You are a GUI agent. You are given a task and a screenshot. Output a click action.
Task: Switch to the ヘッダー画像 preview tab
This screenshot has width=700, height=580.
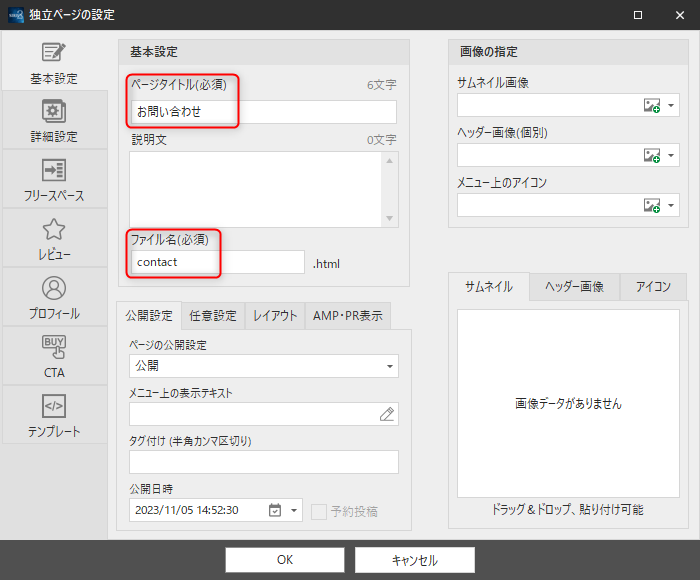coord(574,287)
